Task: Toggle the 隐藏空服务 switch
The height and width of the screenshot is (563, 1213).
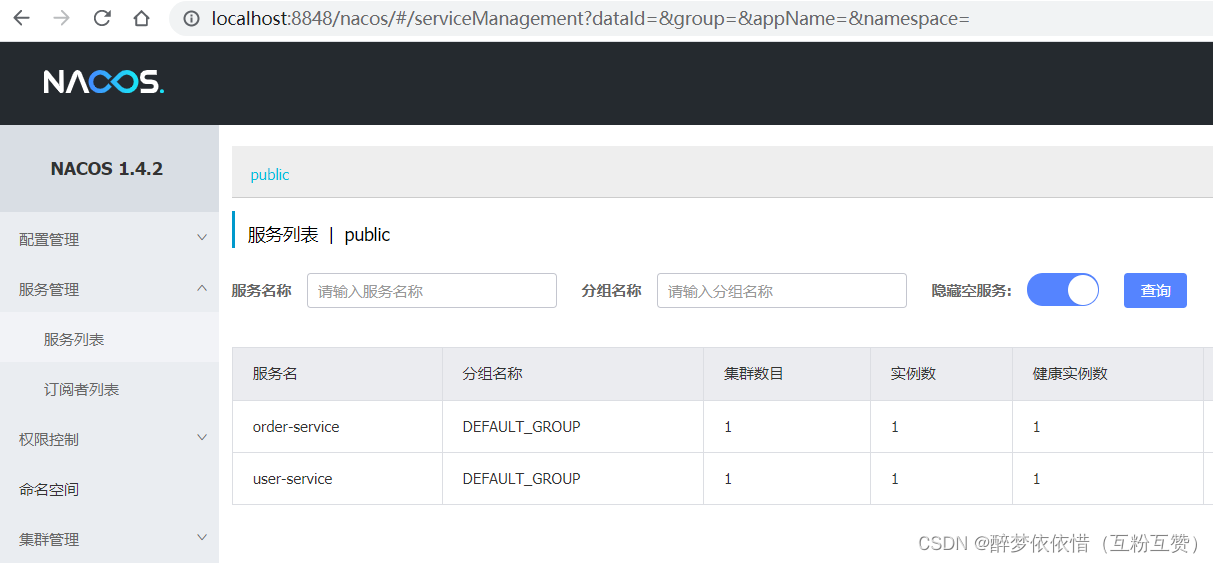Action: pos(1063,290)
